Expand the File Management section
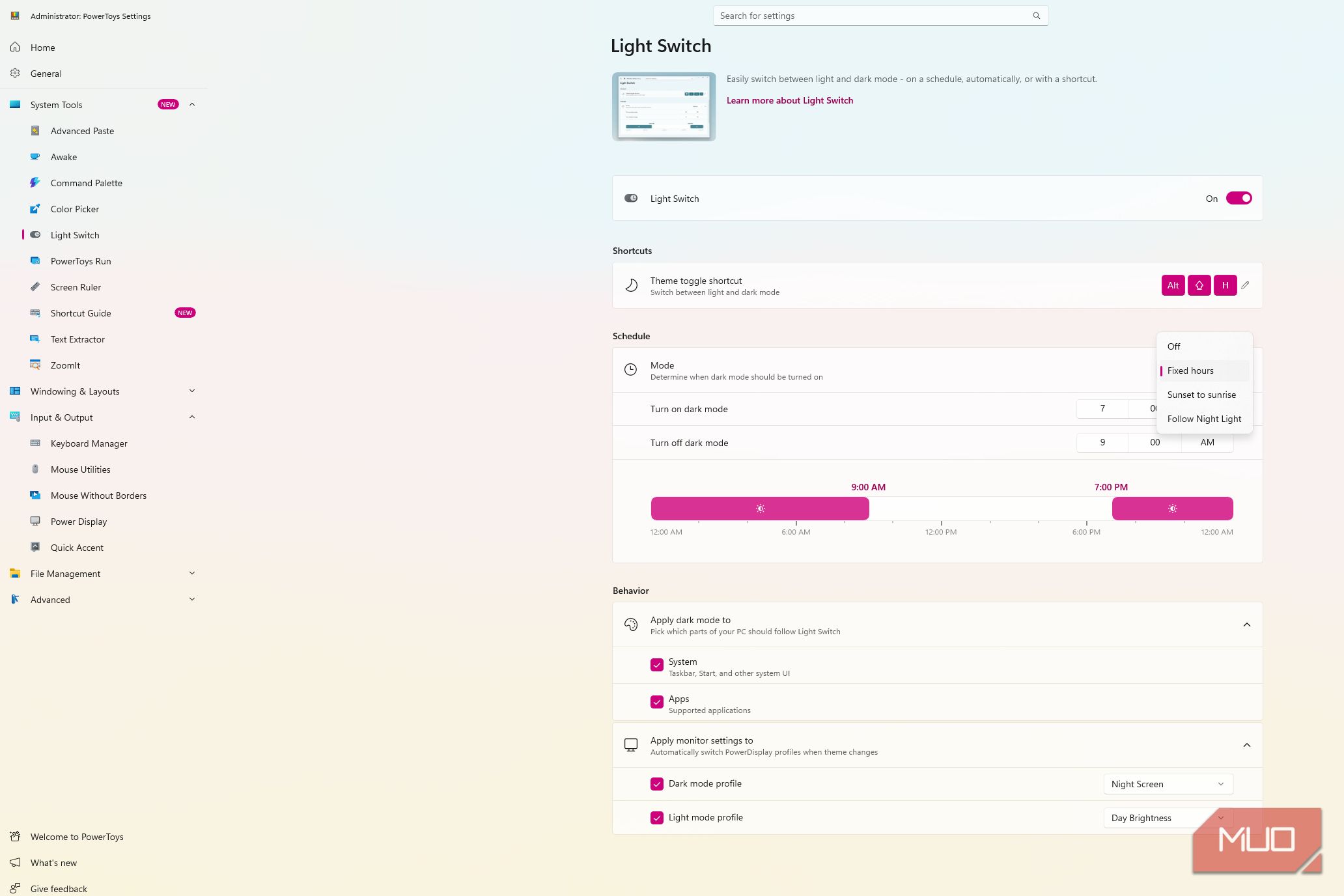The width and height of the screenshot is (1344, 896). 192,574
